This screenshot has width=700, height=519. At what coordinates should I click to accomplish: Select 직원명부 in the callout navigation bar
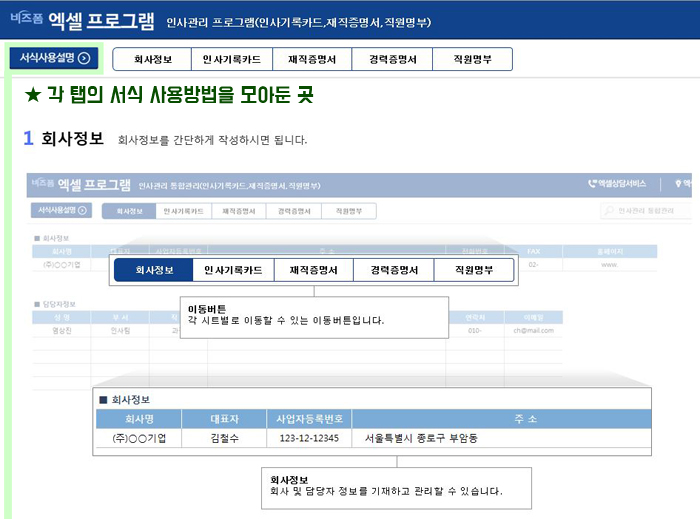474,270
